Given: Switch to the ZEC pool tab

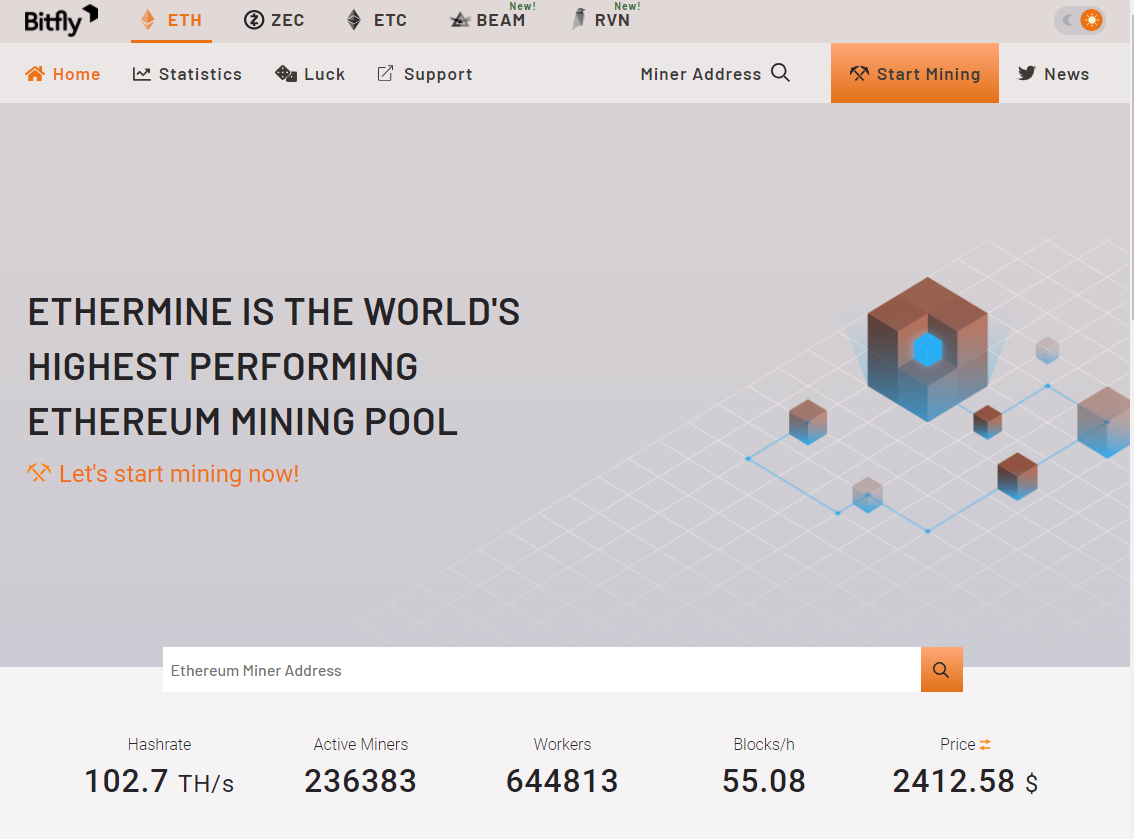Looking at the screenshot, I should point(274,20).
